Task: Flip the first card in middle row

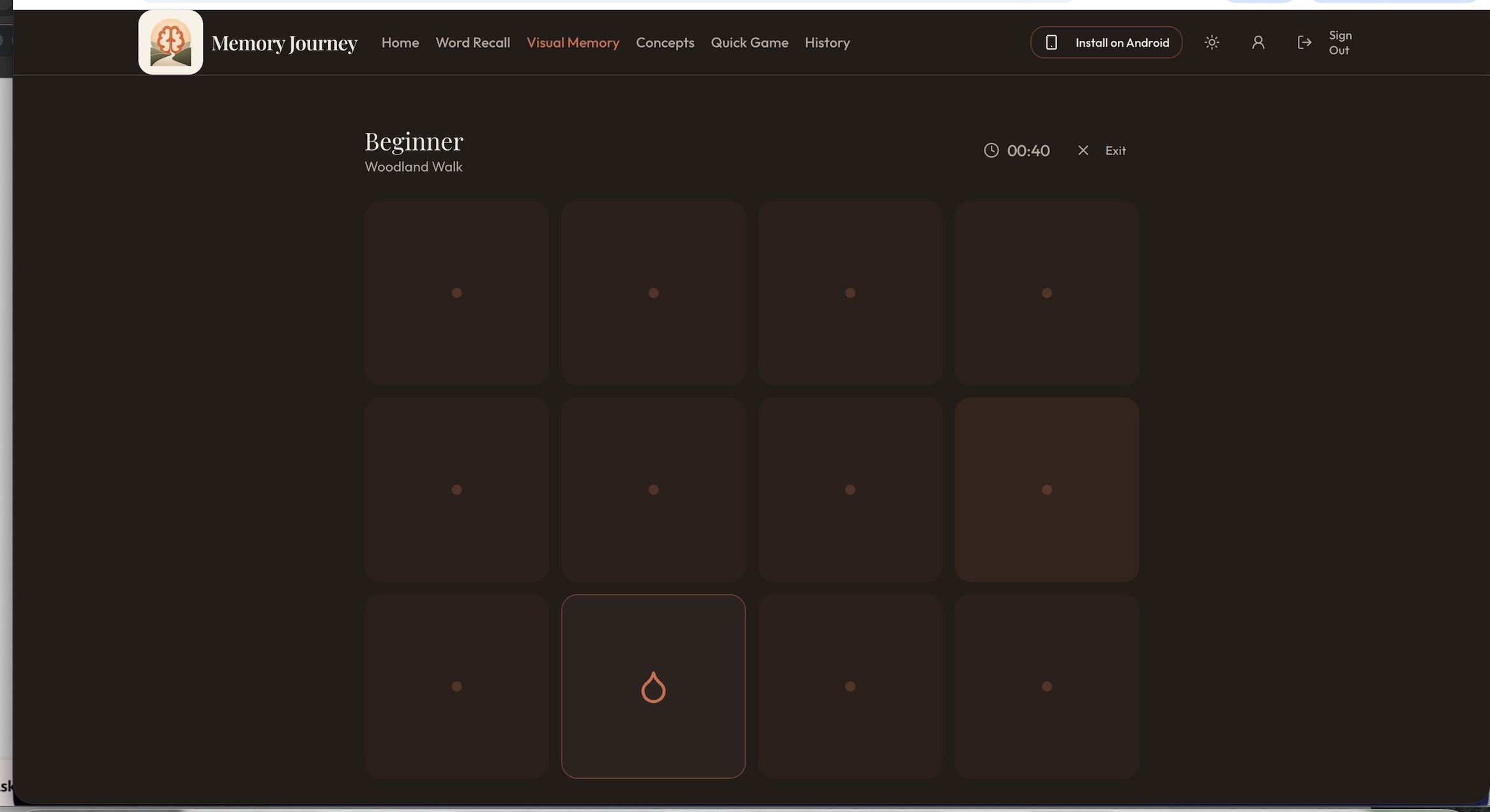Action: pos(456,490)
